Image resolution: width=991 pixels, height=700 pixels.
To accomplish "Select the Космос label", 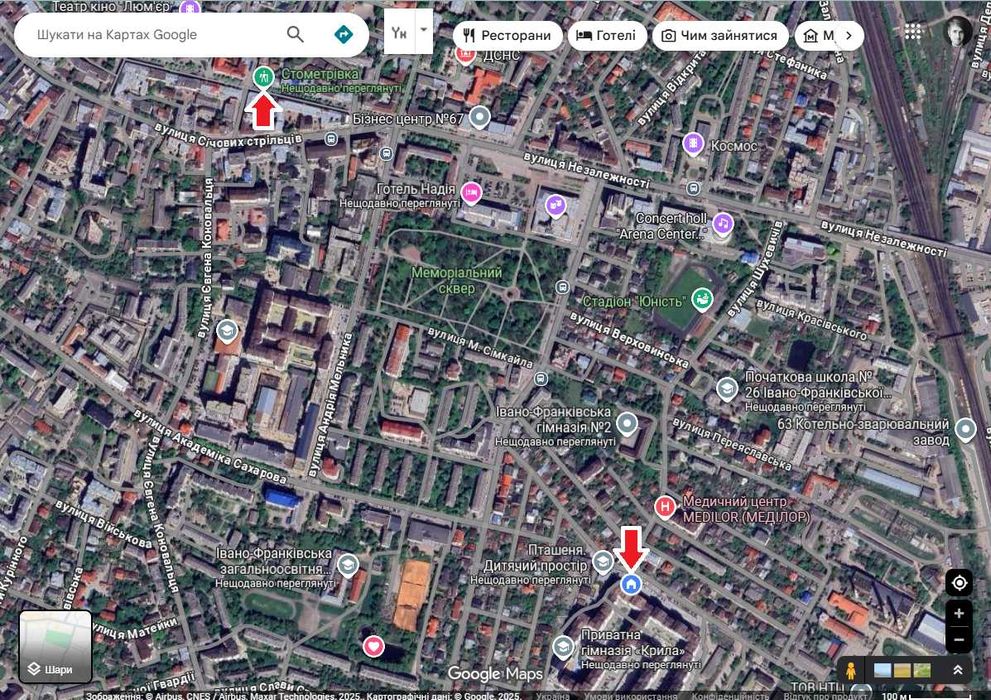I will [734, 146].
